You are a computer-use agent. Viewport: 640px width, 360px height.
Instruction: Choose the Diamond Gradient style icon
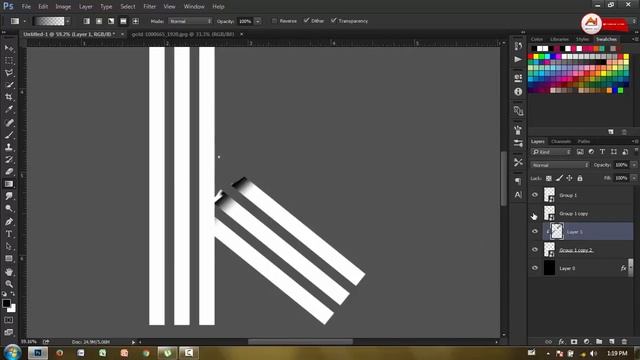click(136, 21)
